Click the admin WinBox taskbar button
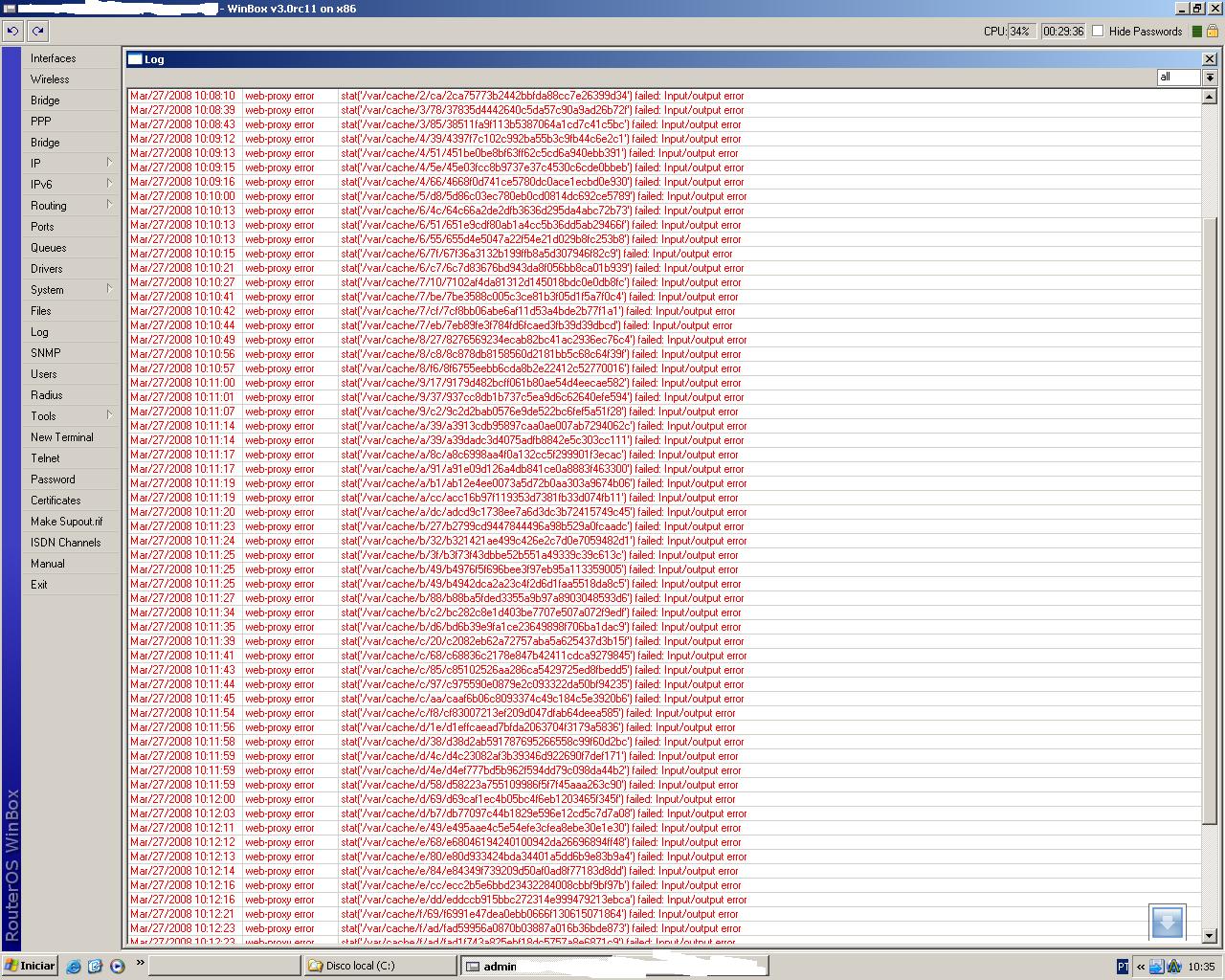The width and height of the screenshot is (1225, 980). 614,967
